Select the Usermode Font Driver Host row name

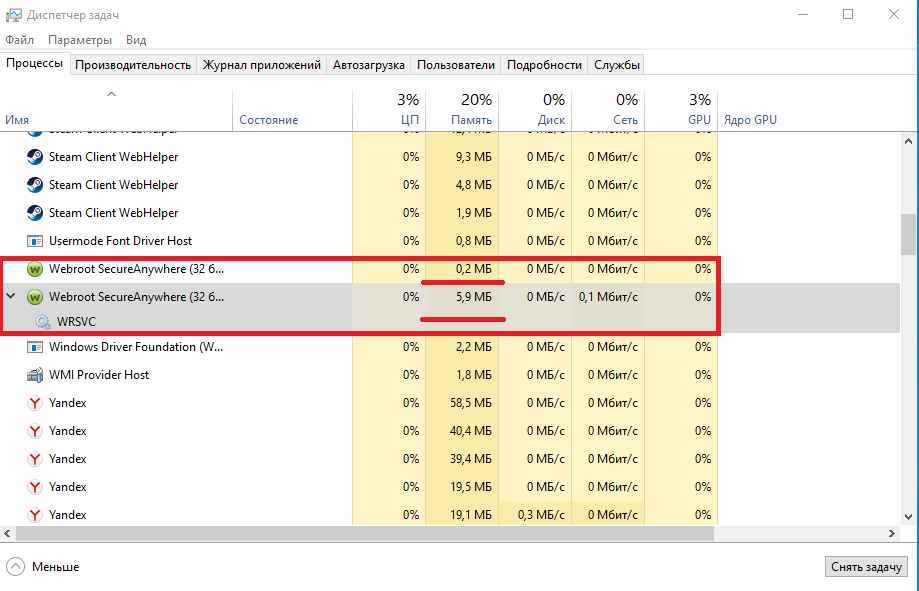pos(120,241)
